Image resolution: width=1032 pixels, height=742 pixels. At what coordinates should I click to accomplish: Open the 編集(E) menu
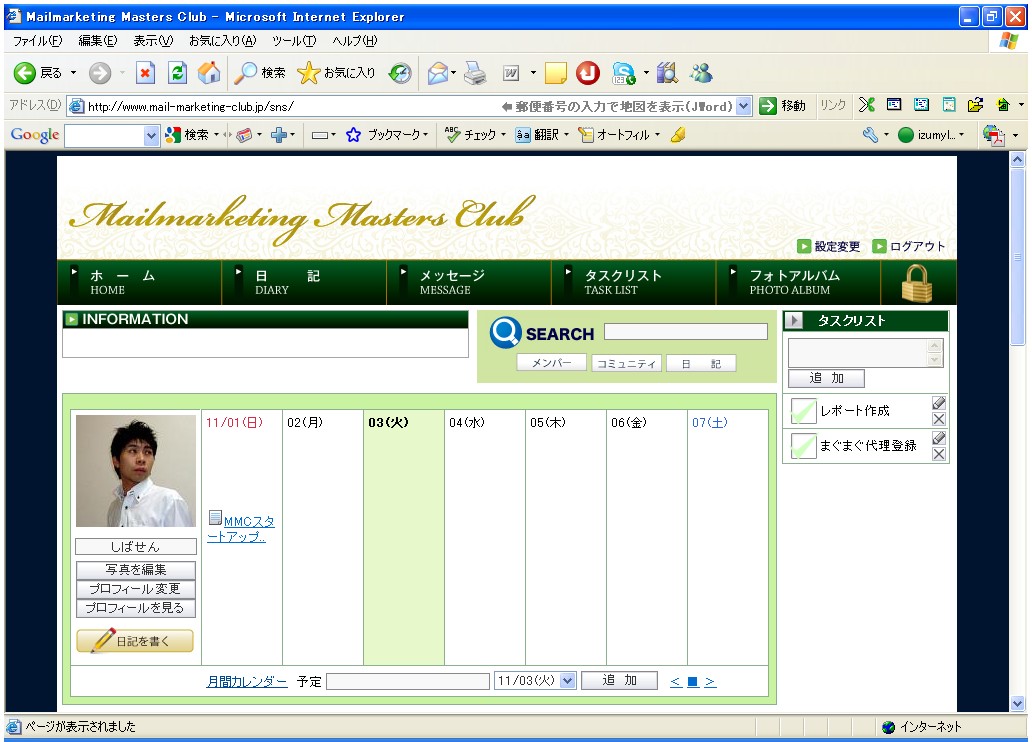[97, 41]
